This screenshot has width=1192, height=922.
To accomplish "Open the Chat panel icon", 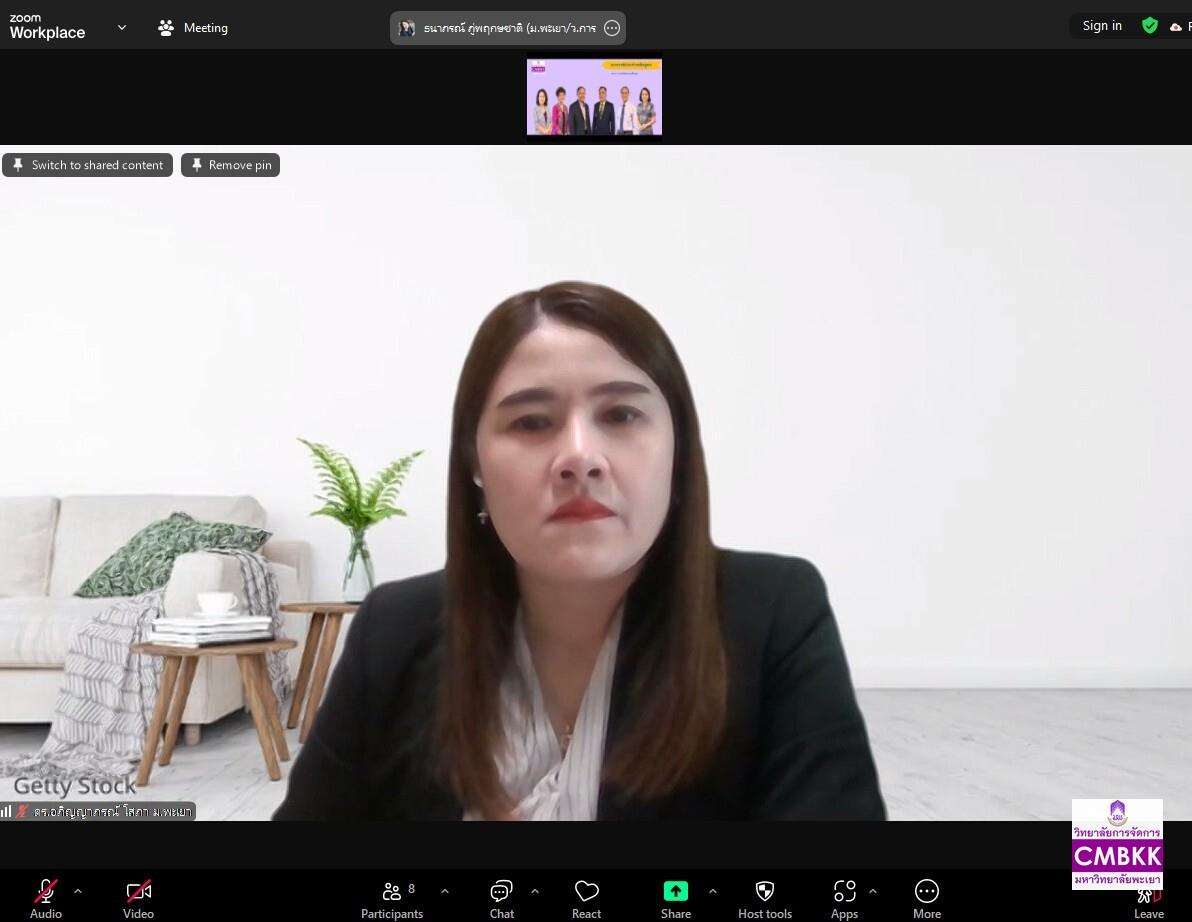I will pos(501,891).
